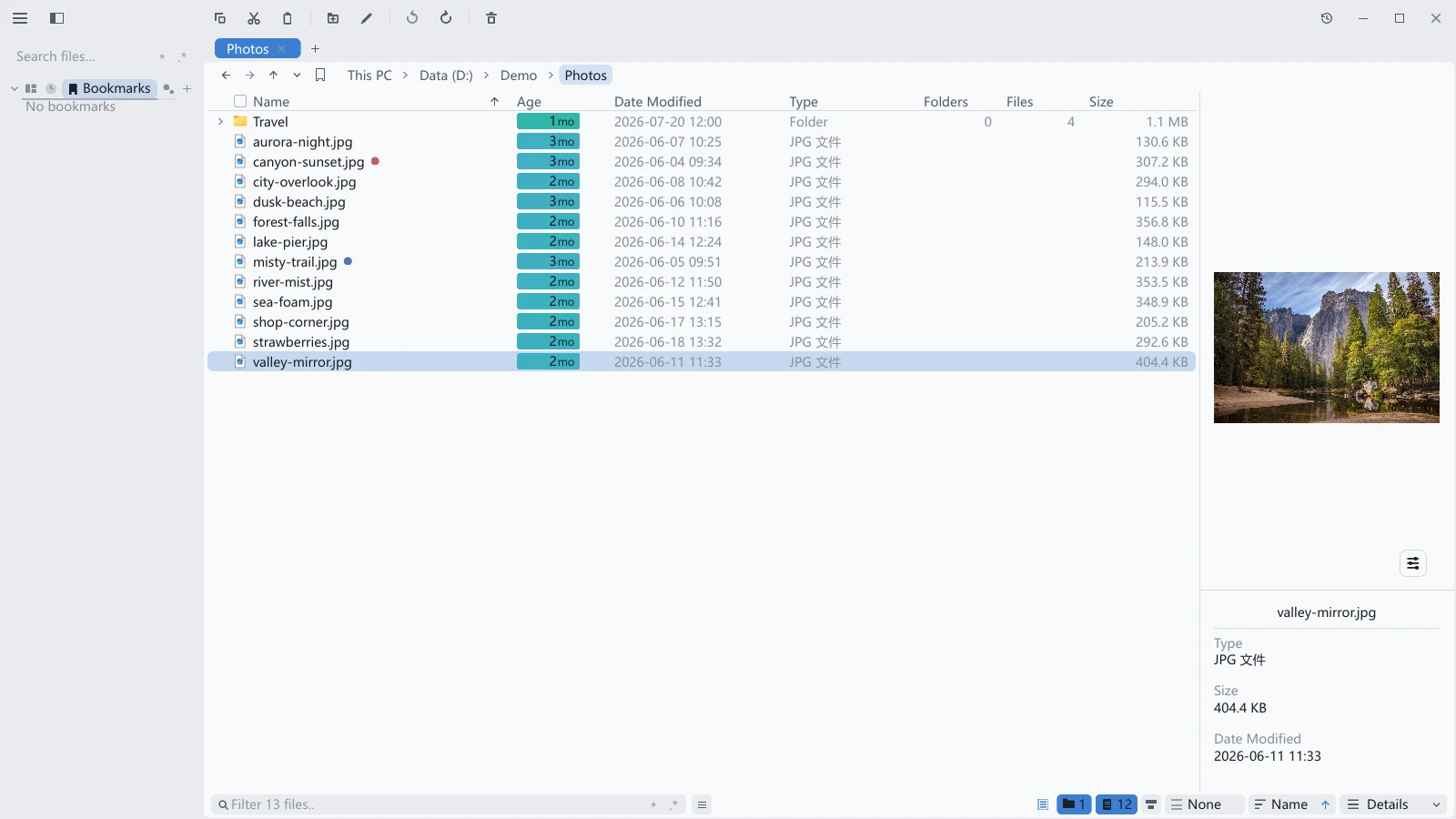Toggle the folders-first arrangement icon
The height and width of the screenshot is (819, 1456).
pyautogui.click(x=1151, y=804)
